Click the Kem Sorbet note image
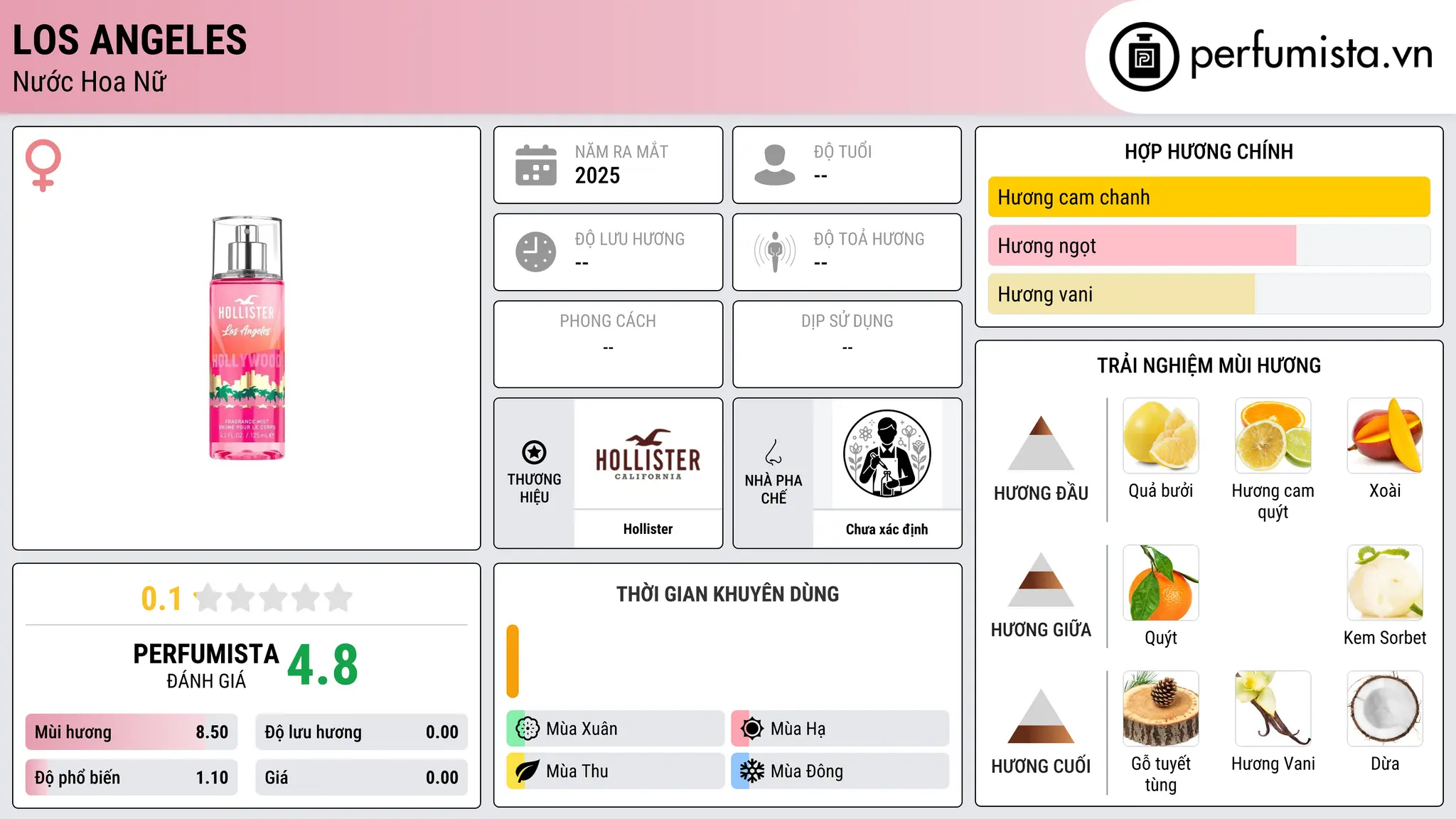Screen dimensions: 1456x819 (1385, 583)
